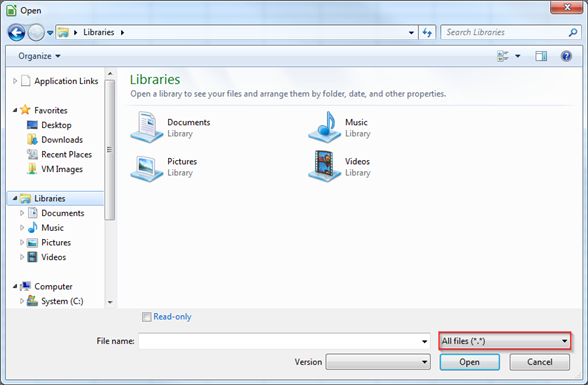Click the File name input field

(279, 341)
